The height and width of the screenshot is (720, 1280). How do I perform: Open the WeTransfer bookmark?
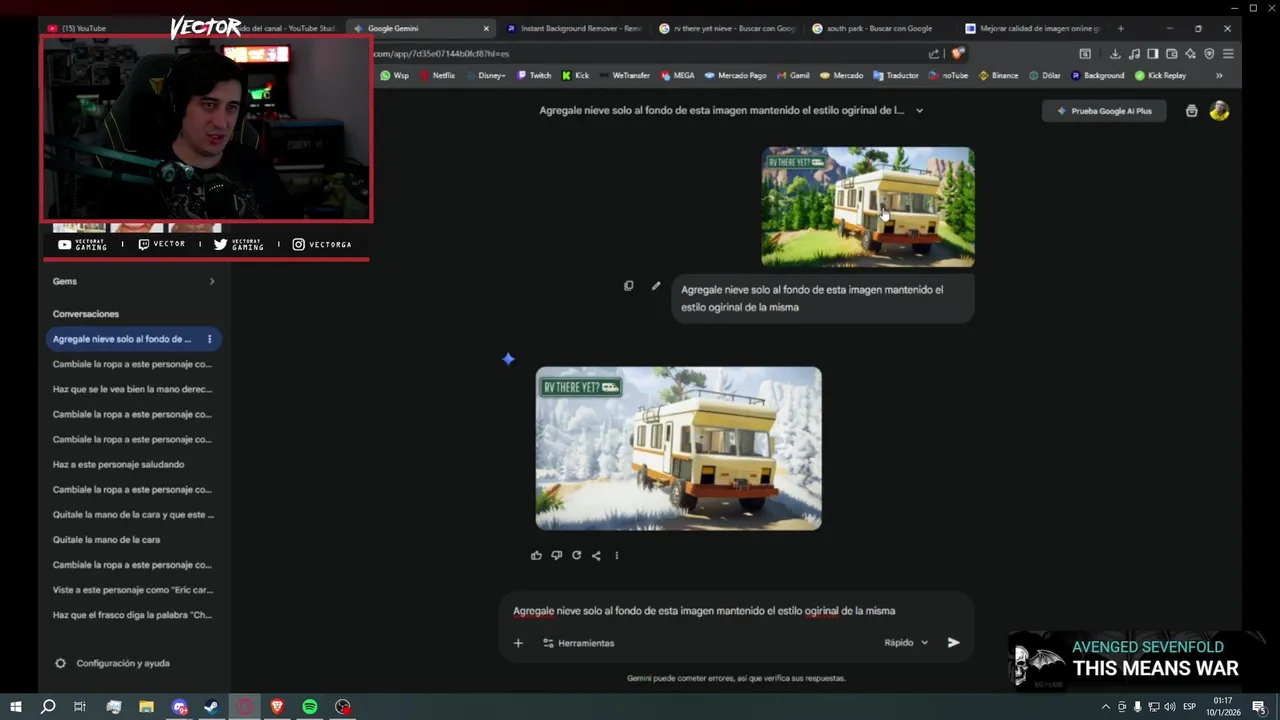coord(624,75)
